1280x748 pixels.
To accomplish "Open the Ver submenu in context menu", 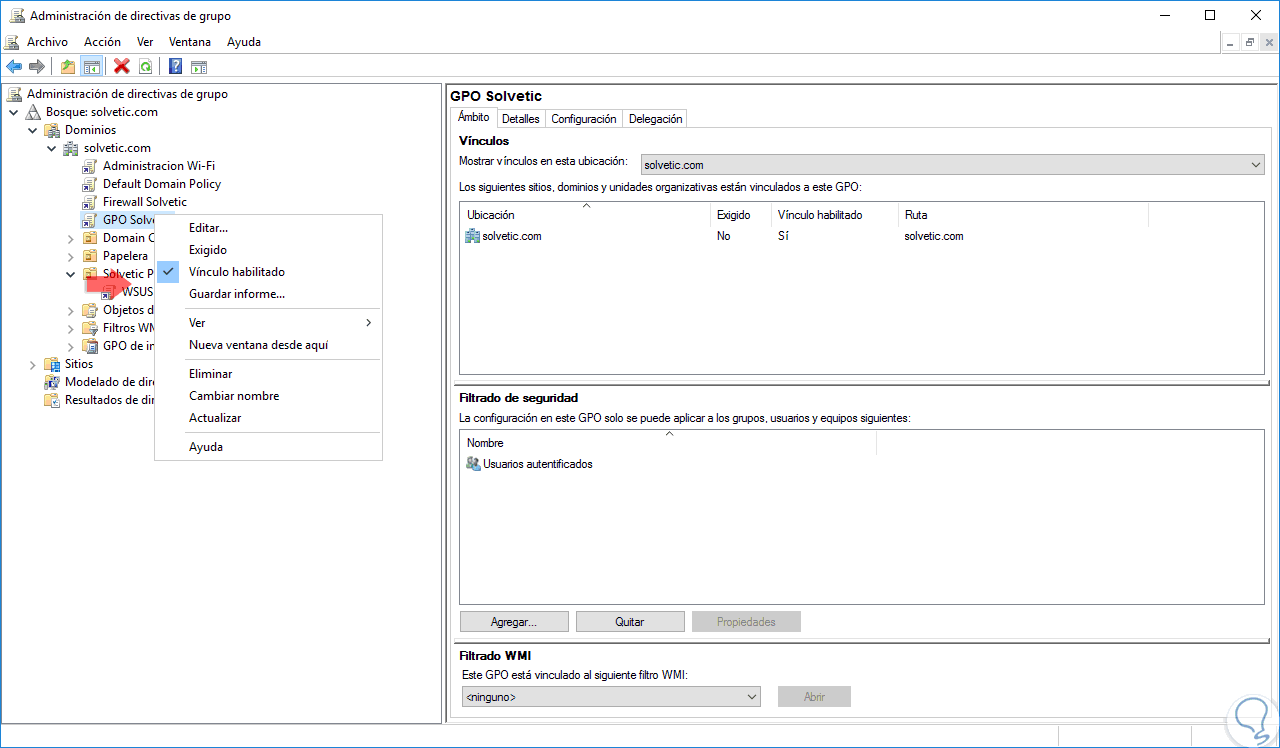I will click(268, 323).
